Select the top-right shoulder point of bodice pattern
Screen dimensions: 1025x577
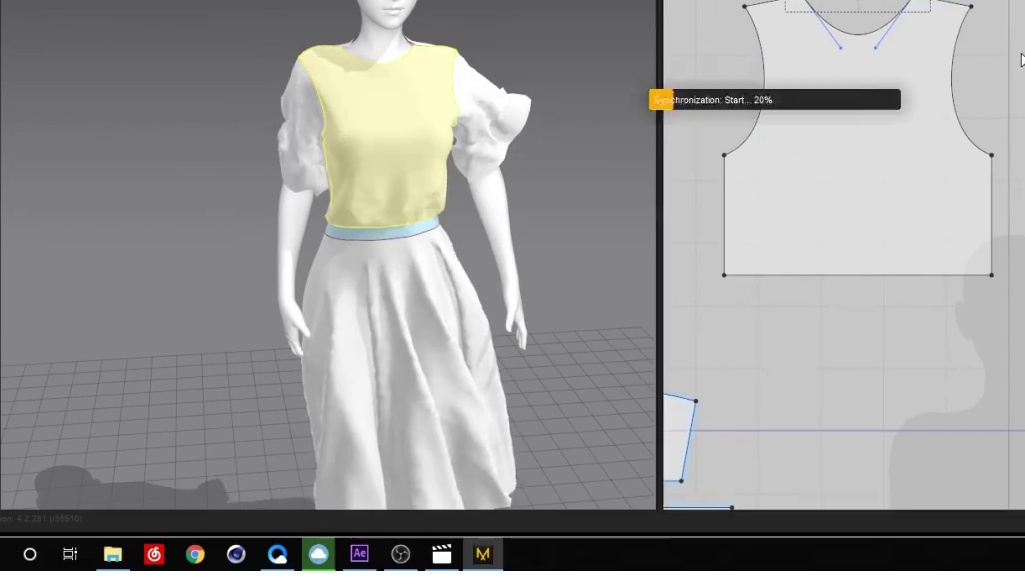[971, 7]
